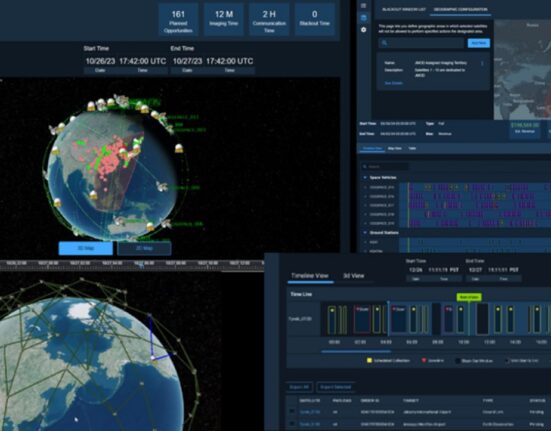This screenshot has height=431, width=551.
Task: Select the highlighted globe icon in blackout panel sidebar
Action: pyautogui.click(x=364, y=18)
